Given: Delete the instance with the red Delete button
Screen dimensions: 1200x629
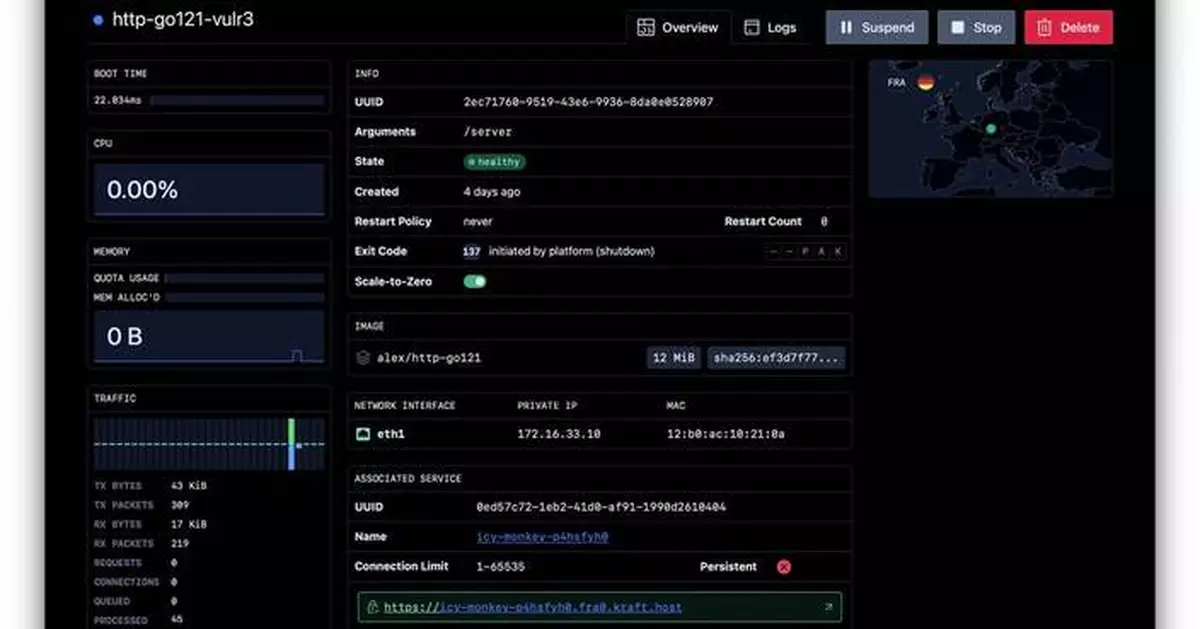Looking at the screenshot, I should click(x=1068, y=28).
